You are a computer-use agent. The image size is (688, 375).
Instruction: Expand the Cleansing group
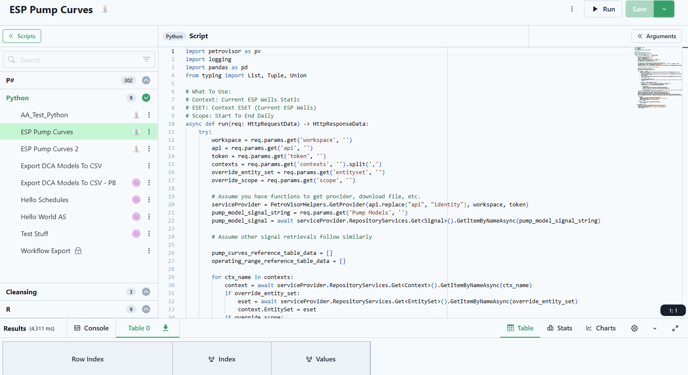pos(146,292)
